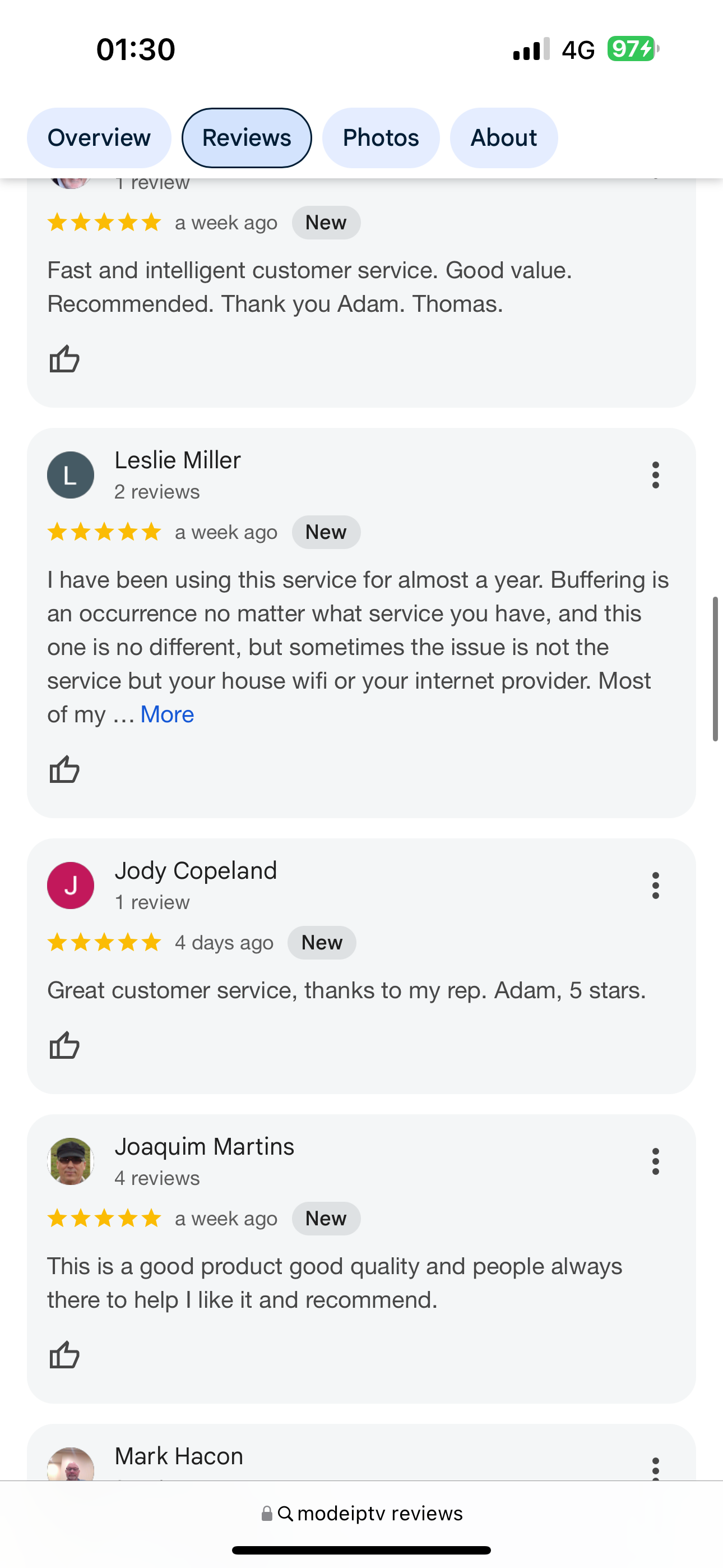723x1568 pixels.
Task: Switch to the Overview tab
Action: [x=99, y=137]
